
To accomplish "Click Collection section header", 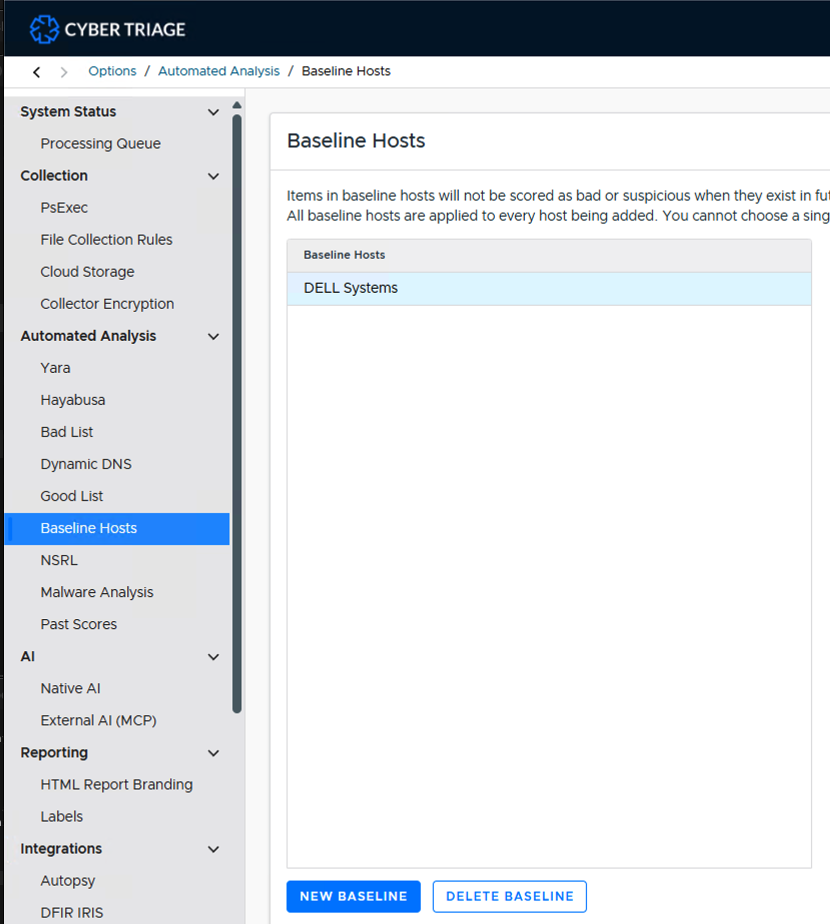I will 54,176.
